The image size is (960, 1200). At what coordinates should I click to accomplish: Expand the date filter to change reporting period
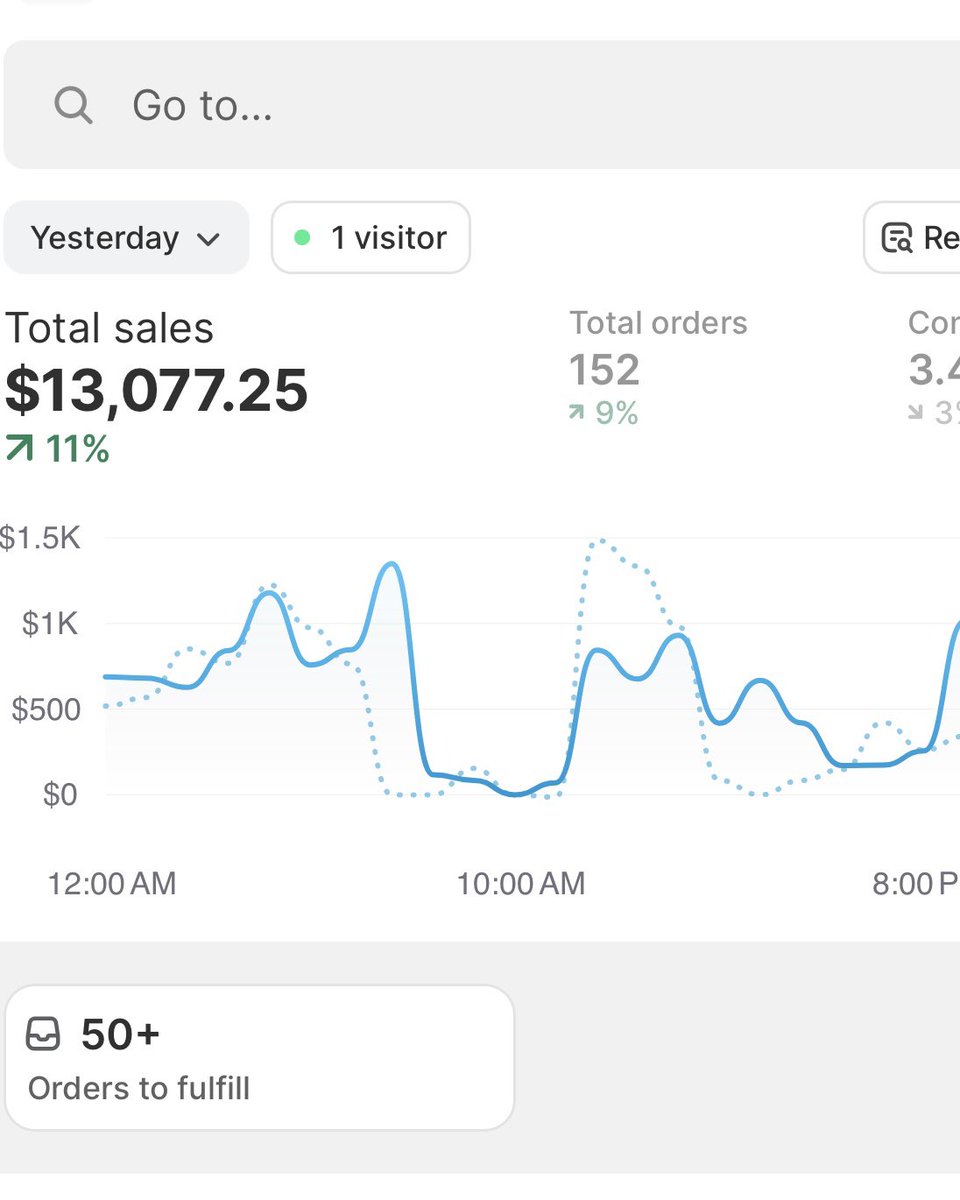126,238
